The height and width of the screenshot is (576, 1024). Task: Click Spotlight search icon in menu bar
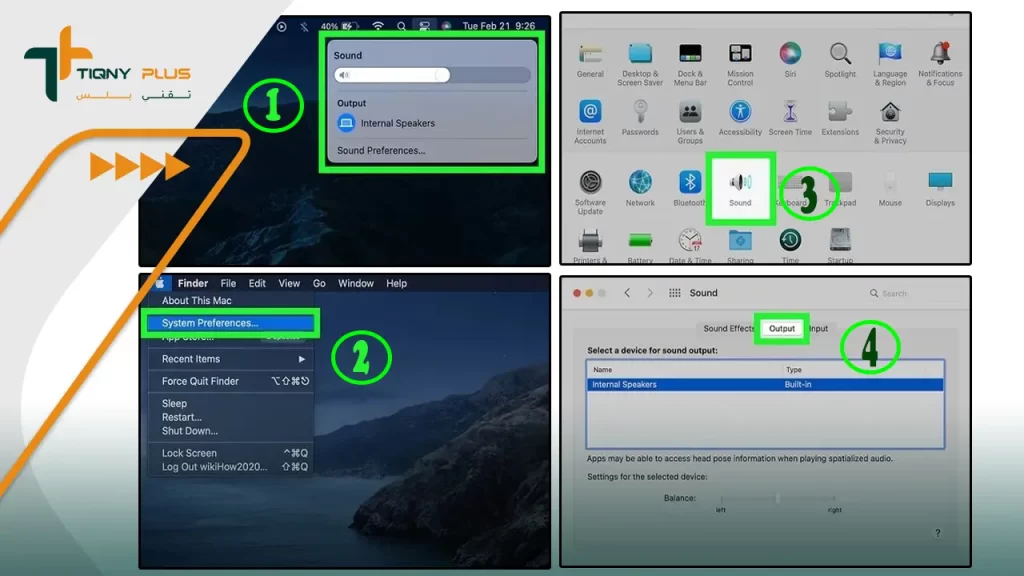(401, 26)
